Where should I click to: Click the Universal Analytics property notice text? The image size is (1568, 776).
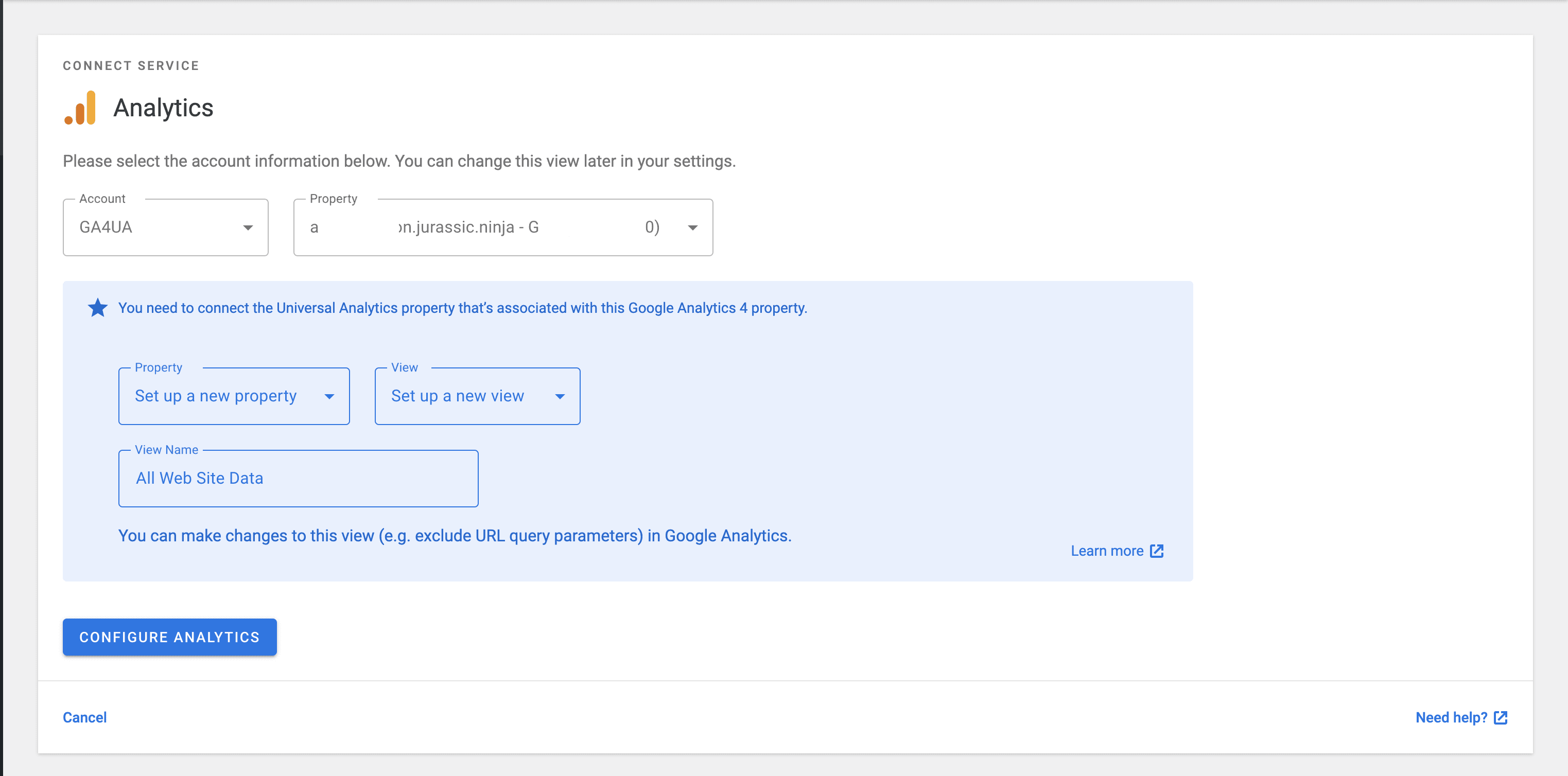[x=463, y=308]
